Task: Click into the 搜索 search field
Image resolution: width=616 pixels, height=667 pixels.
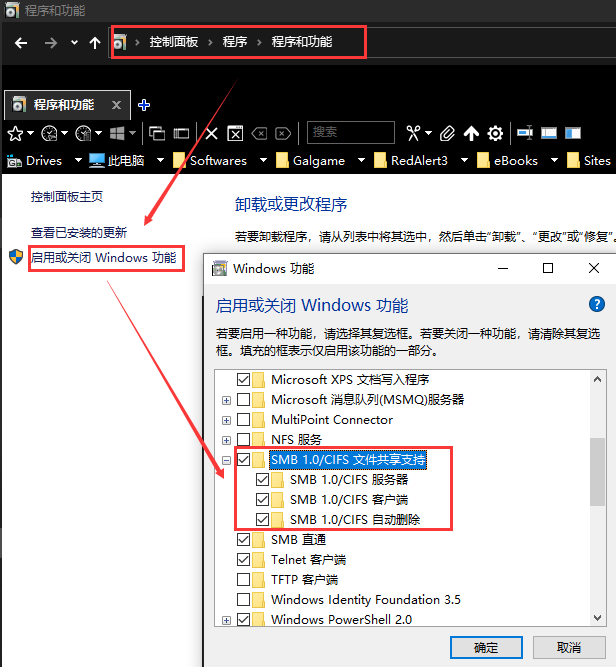Action: coord(351,133)
